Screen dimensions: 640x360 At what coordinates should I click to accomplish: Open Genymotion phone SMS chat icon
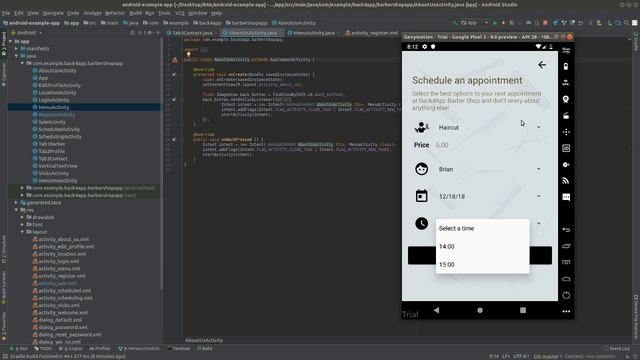click(x=566, y=197)
